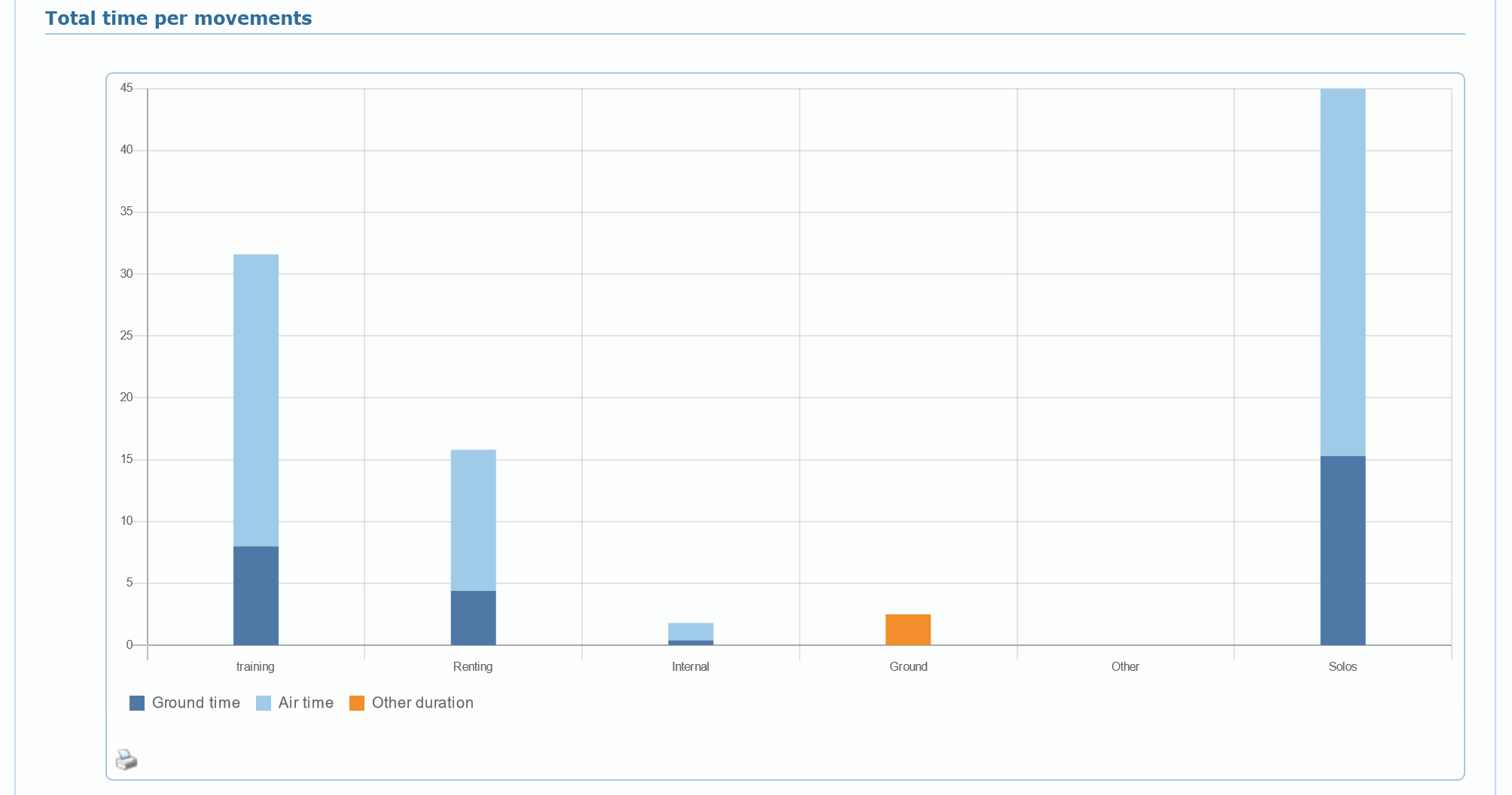Click the orange Other duration legend swatch
This screenshot has height=795, width=1512.
[x=357, y=703]
